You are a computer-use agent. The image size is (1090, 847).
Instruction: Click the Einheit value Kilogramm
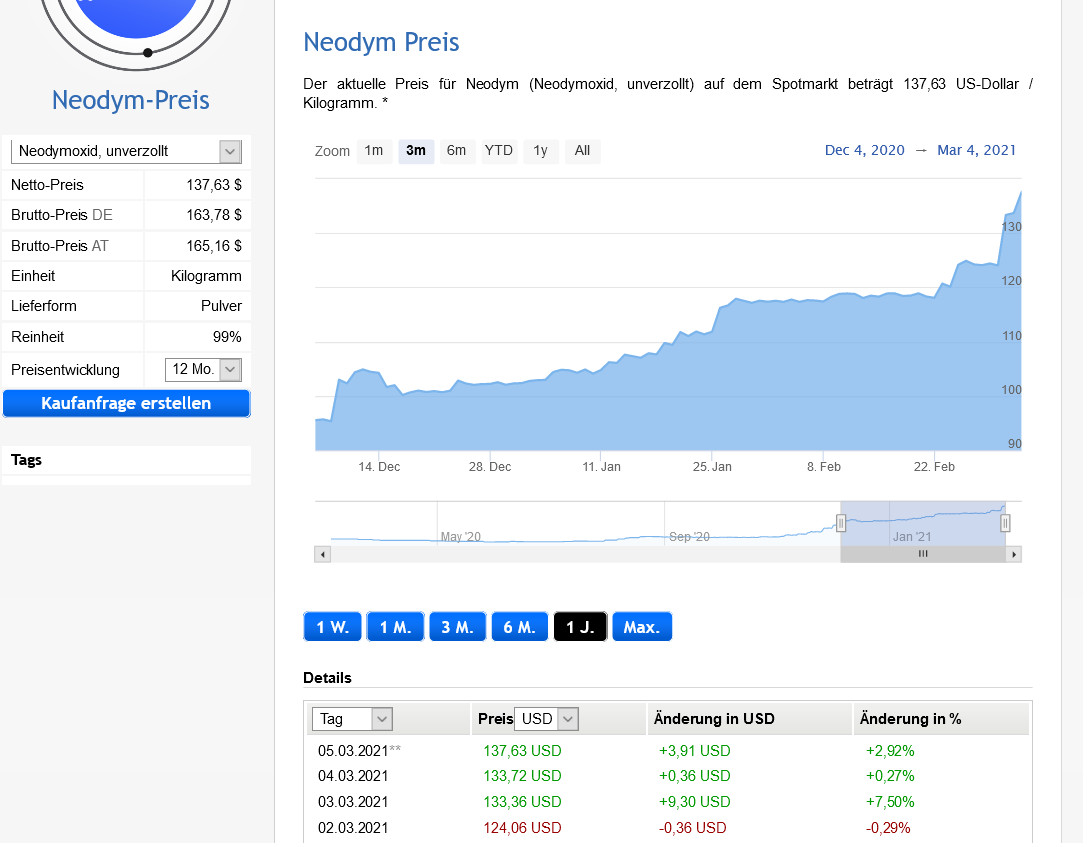(207, 277)
